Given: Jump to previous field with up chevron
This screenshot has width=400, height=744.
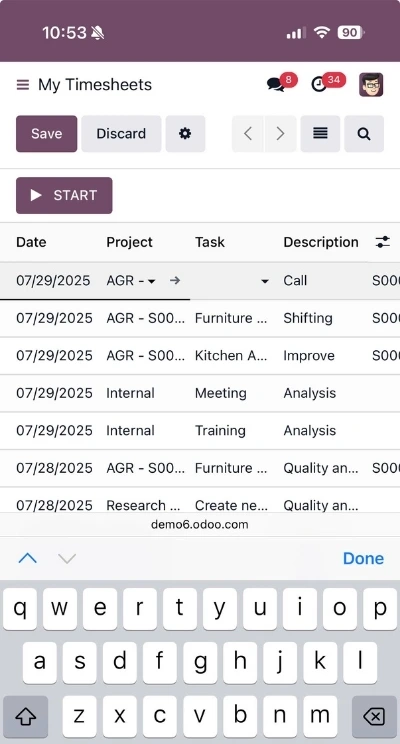Looking at the screenshot, I should 28,558.
